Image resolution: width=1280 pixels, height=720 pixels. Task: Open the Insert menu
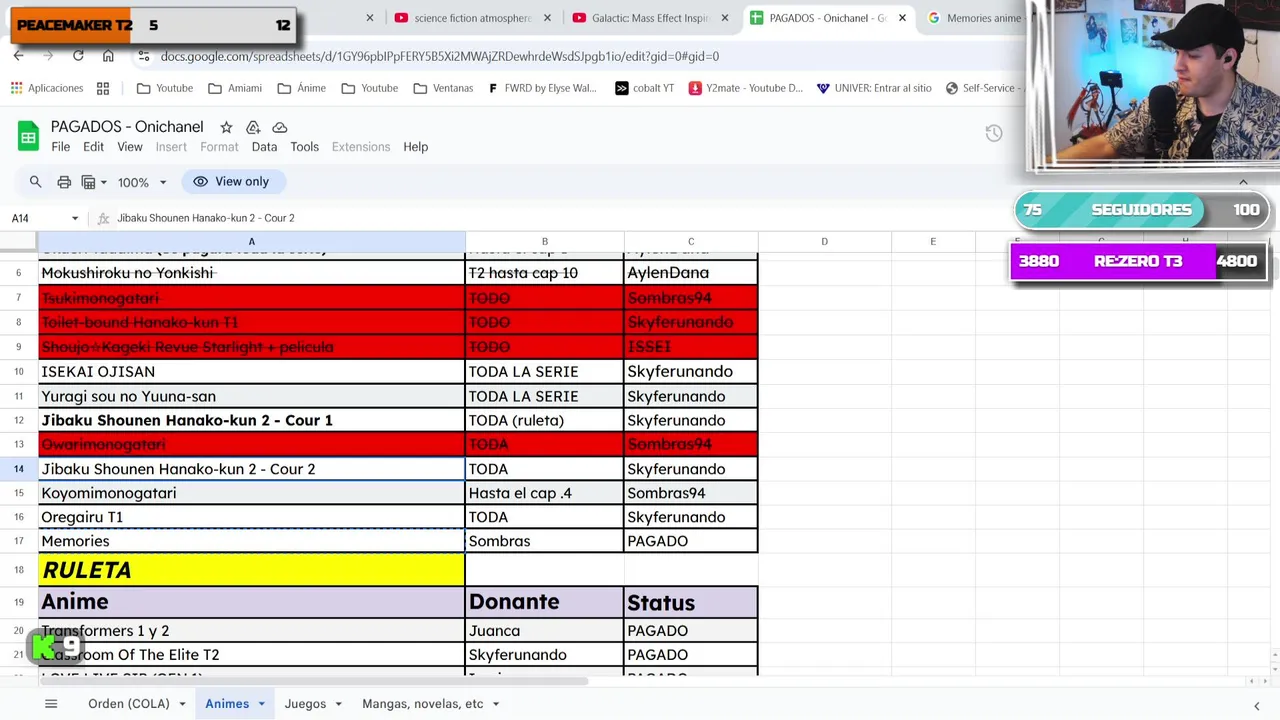tap(171, 147)
